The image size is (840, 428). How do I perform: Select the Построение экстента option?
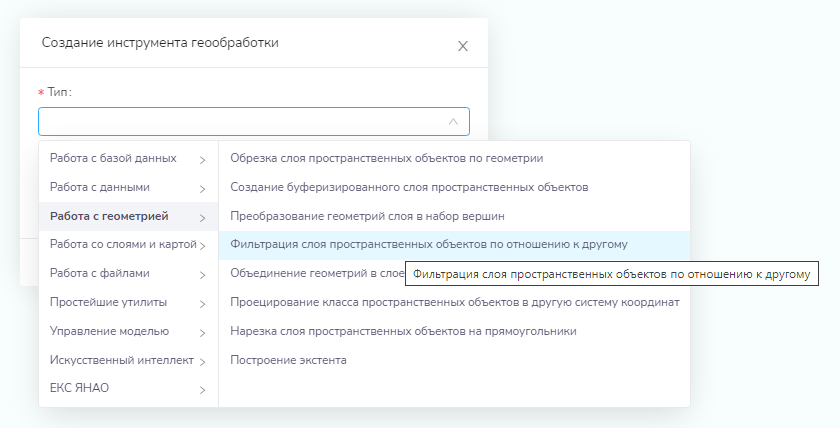(x=288, y=360)
